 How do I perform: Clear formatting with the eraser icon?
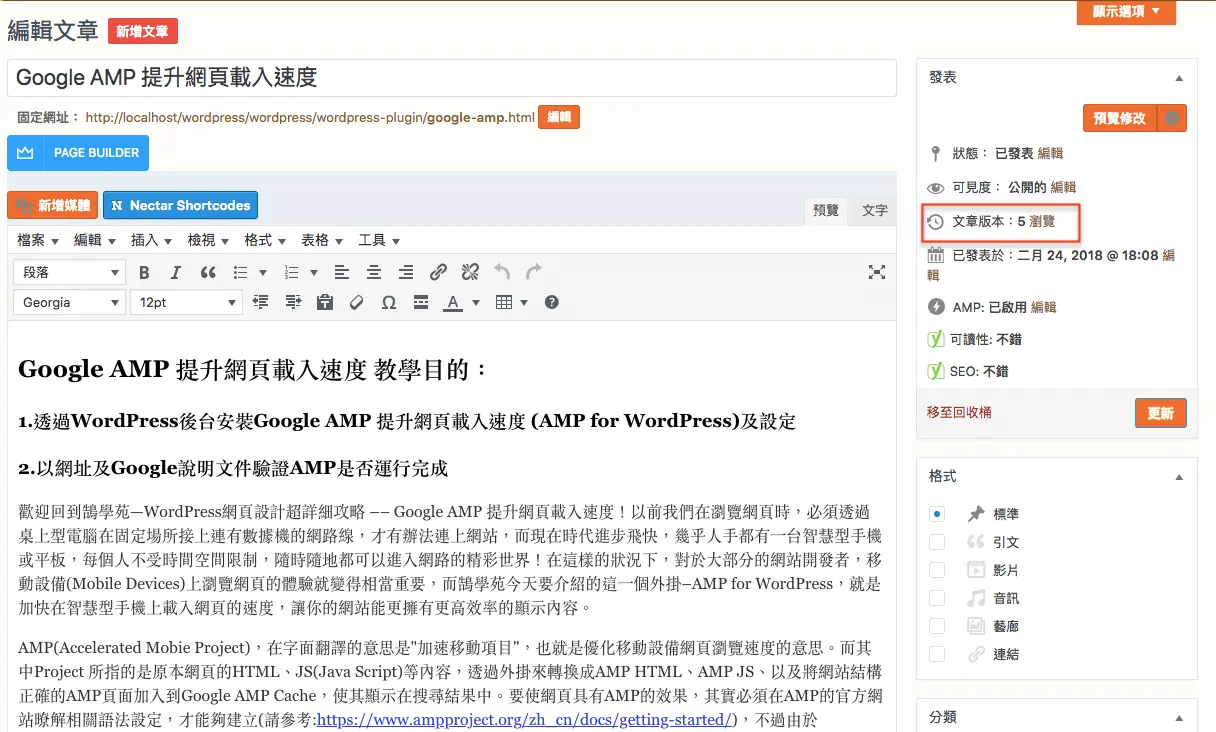[356, 302]
